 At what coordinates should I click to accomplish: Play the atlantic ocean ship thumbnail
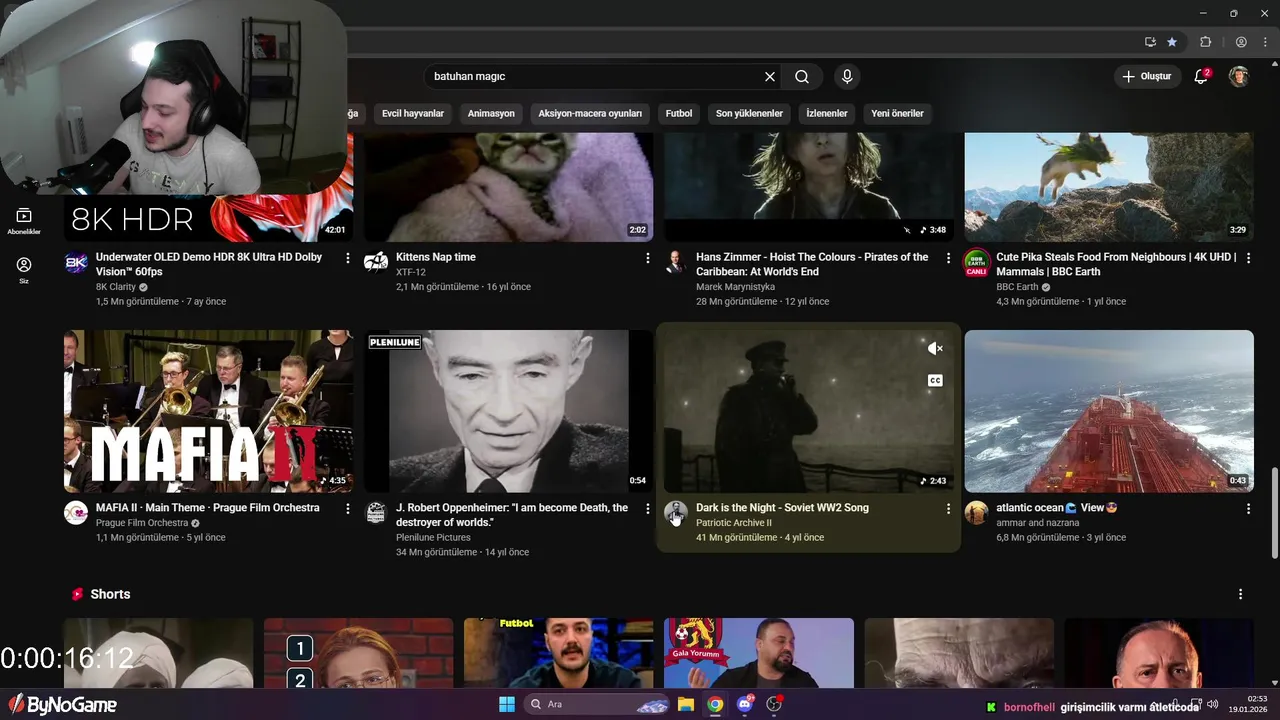(x=1109, y=411)
